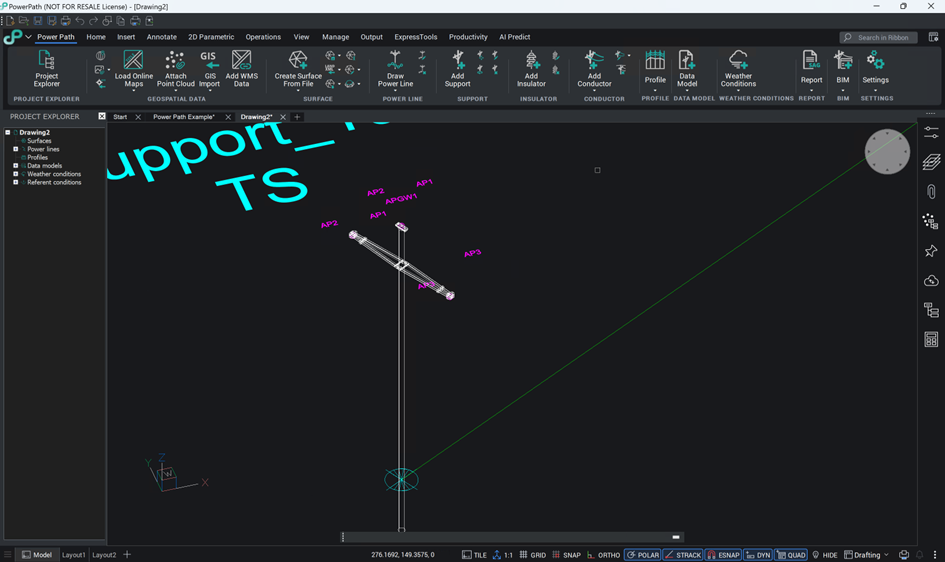Open dropdown arrow under Weather Conditions

(x=738, y=91)
